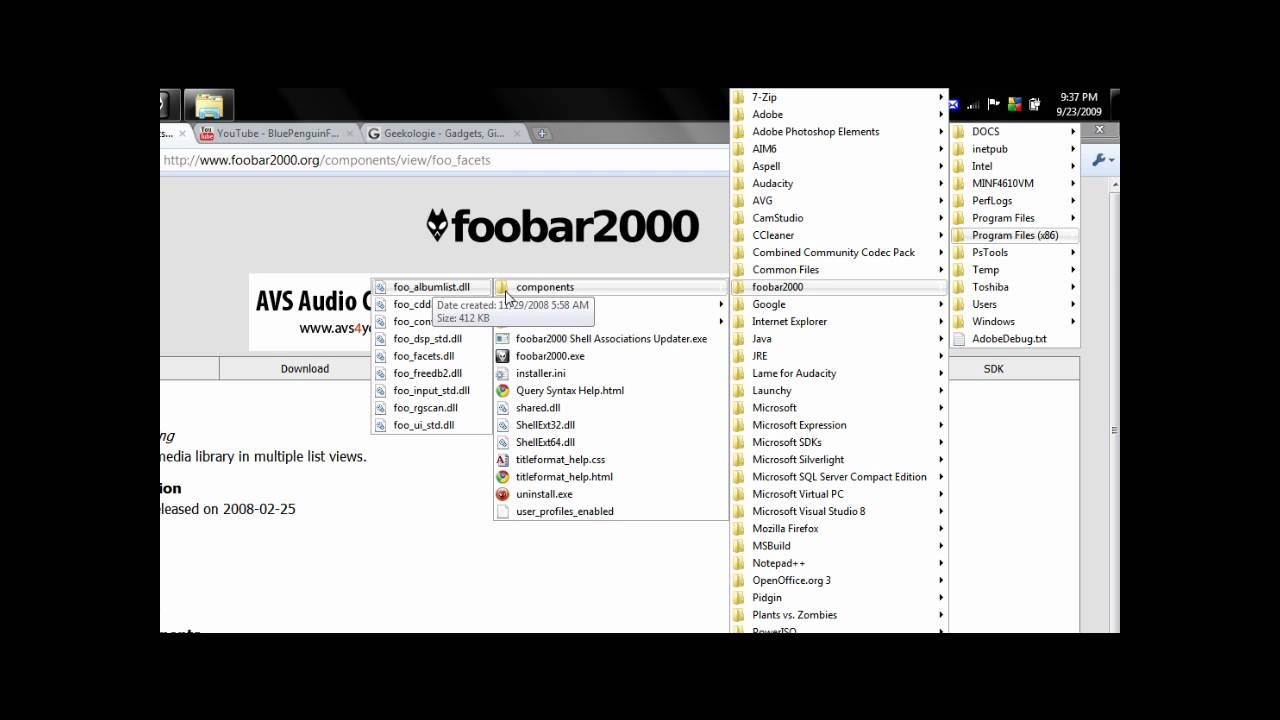Viewport: 1280px width, 720px height.
Task: Click the Windows Explorer taskbar icon
Action: [x=209, y=104]
